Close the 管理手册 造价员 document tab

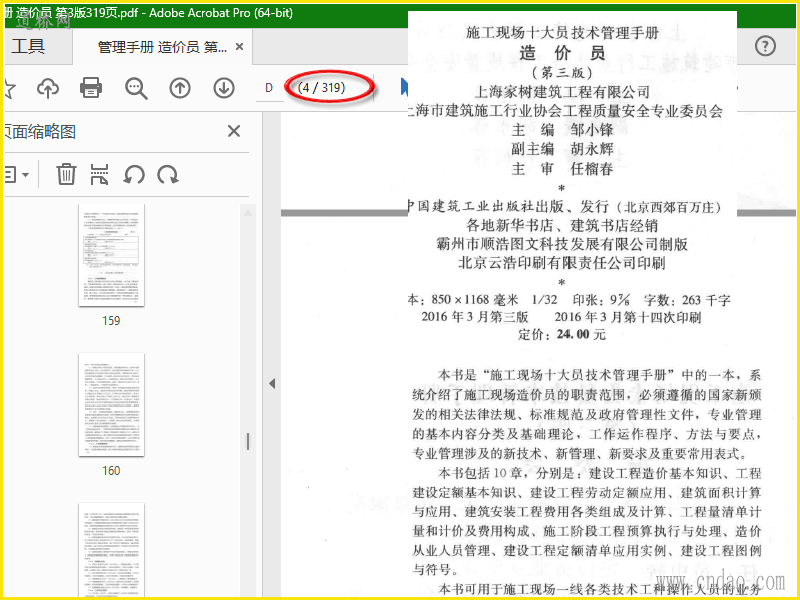(239, 47)
